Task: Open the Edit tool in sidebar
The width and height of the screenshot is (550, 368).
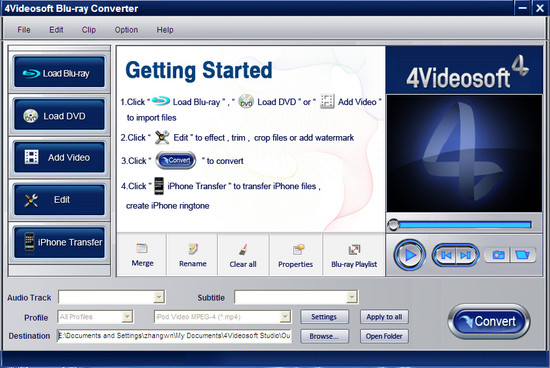Action: [59, 200]
